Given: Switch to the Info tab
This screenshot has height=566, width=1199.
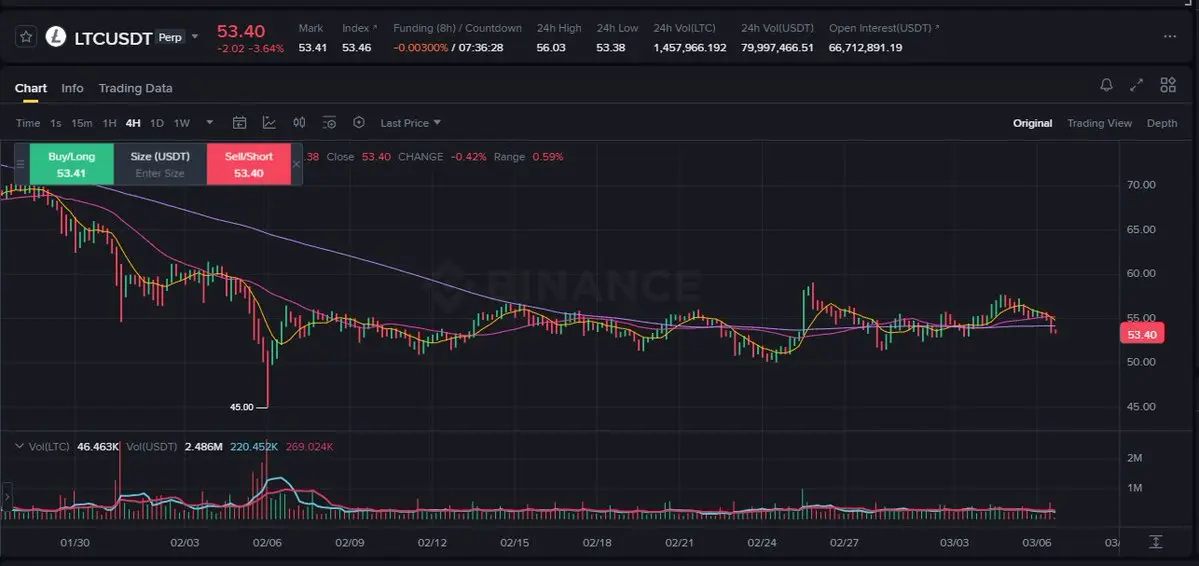Looking at the screenshot, I should (x=72, y=88).
